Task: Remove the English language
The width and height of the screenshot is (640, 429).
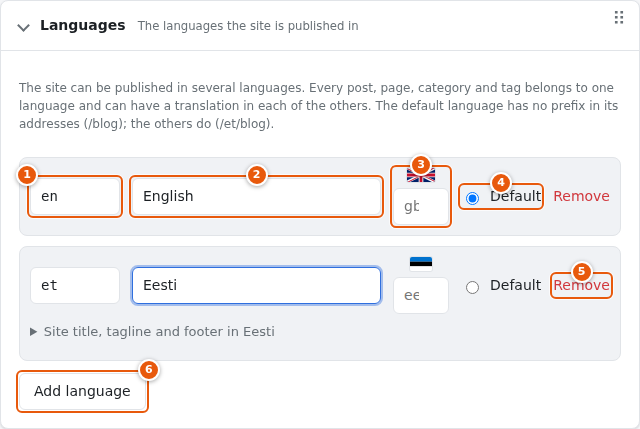Action: coord(581,196)
